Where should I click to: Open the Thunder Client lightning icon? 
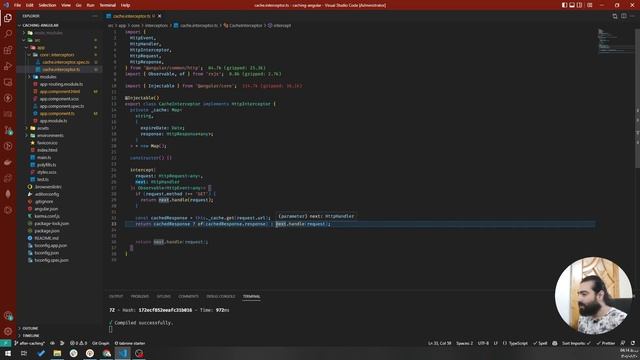tap(8, 98)
